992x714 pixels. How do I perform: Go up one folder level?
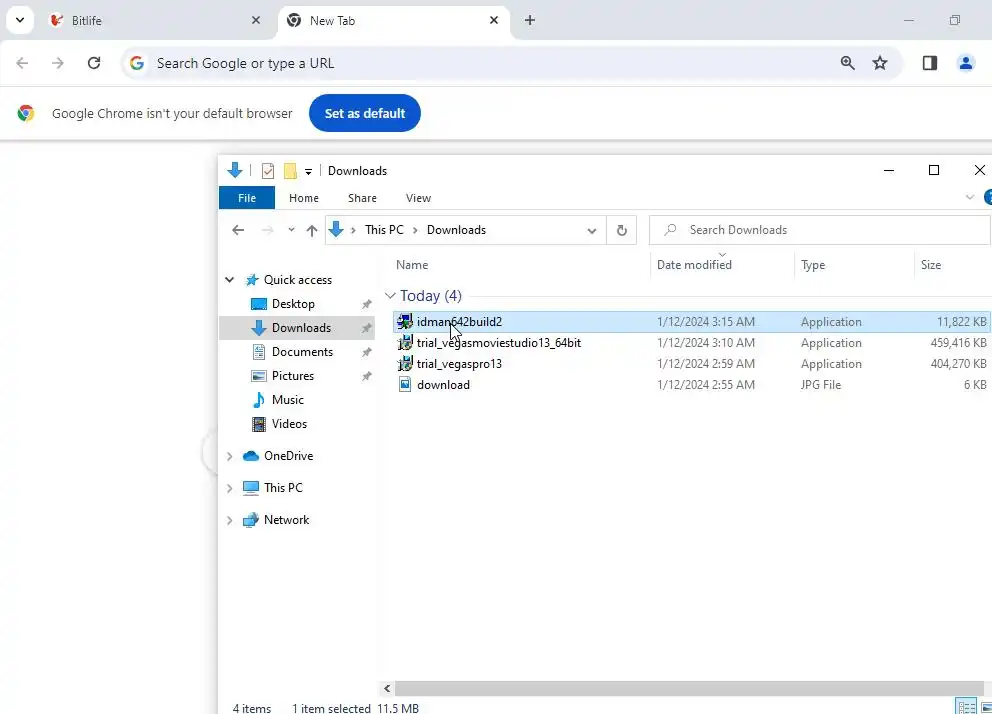[x=311, y=230]
